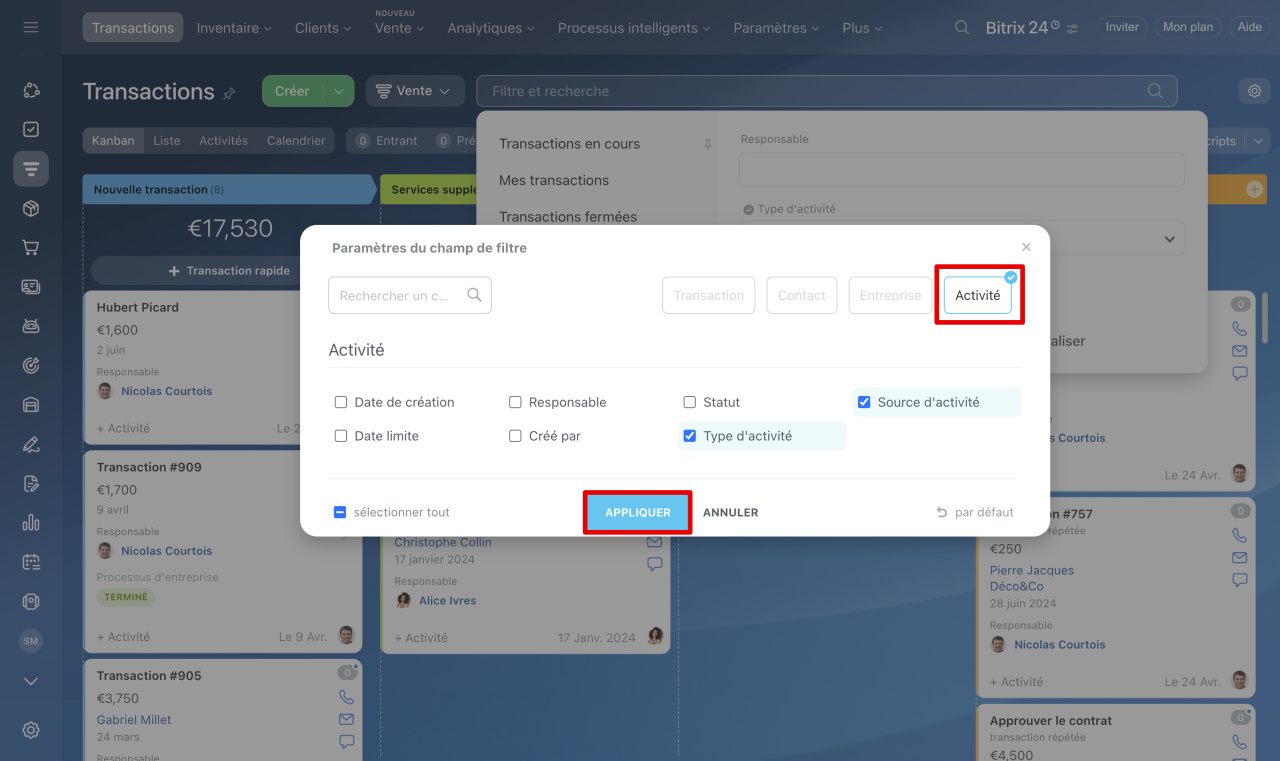The image size is (1280, 761).
Task: Select the Contact filter category tab
Action: pos(802,295)
